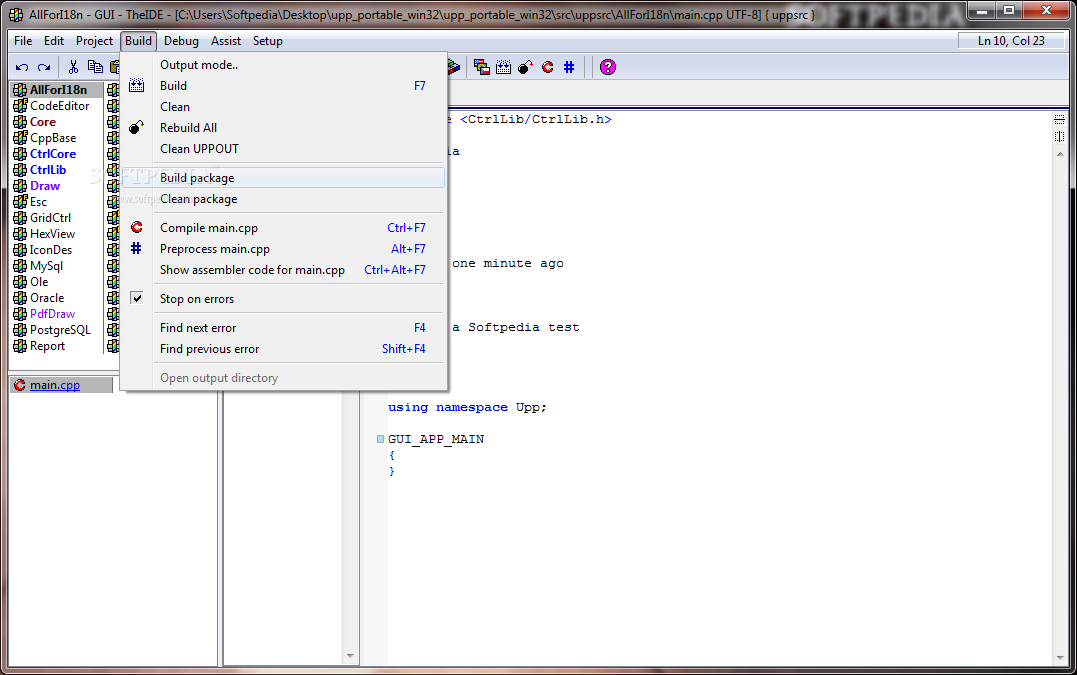1077x675 pixels.
Task: Select the Esc package
Action: tap(57, 202)
